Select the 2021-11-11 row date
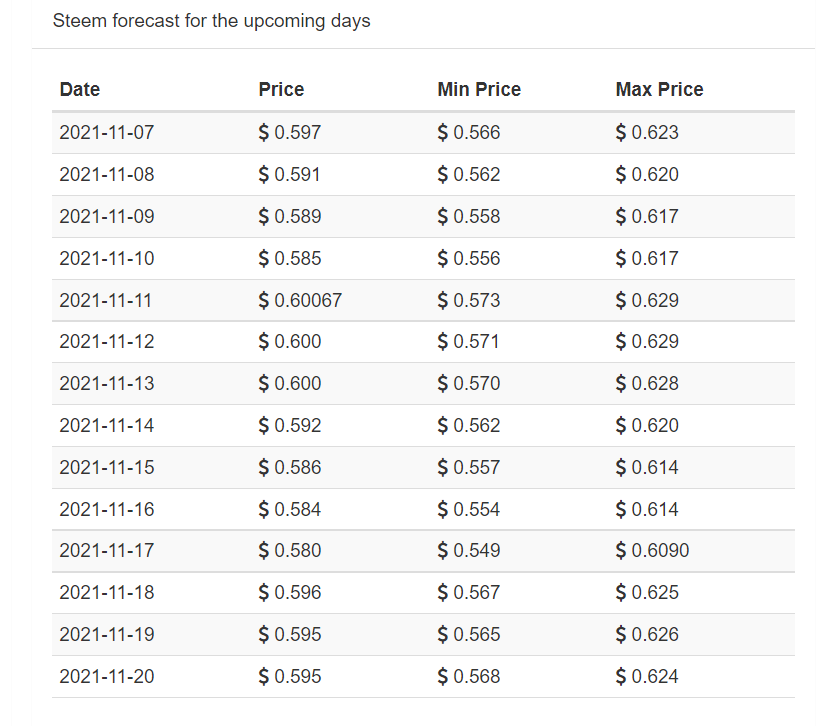This screenshot has width=824, height=726. (106, 300)
